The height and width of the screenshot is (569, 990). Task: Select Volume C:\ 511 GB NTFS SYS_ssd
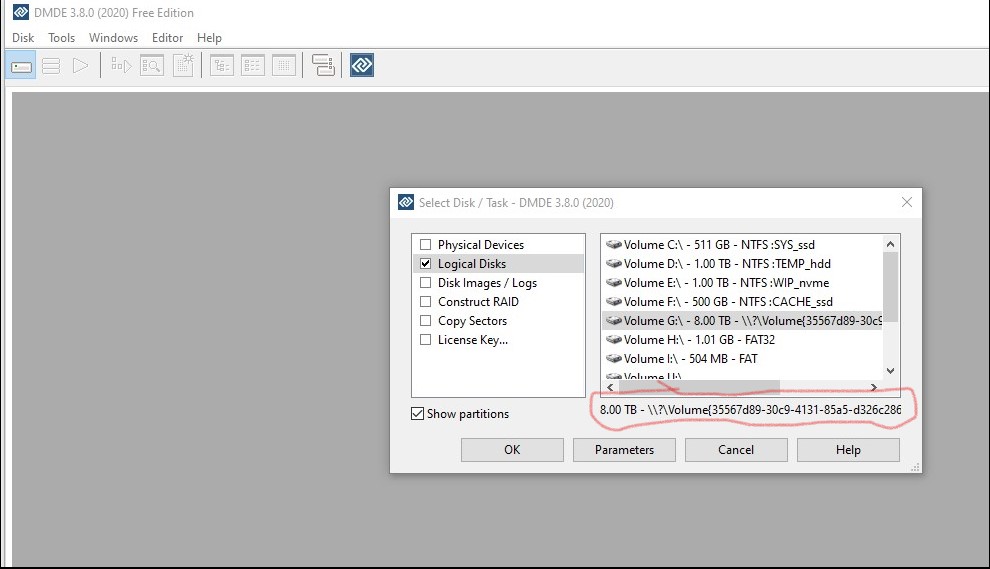[742, 244]
